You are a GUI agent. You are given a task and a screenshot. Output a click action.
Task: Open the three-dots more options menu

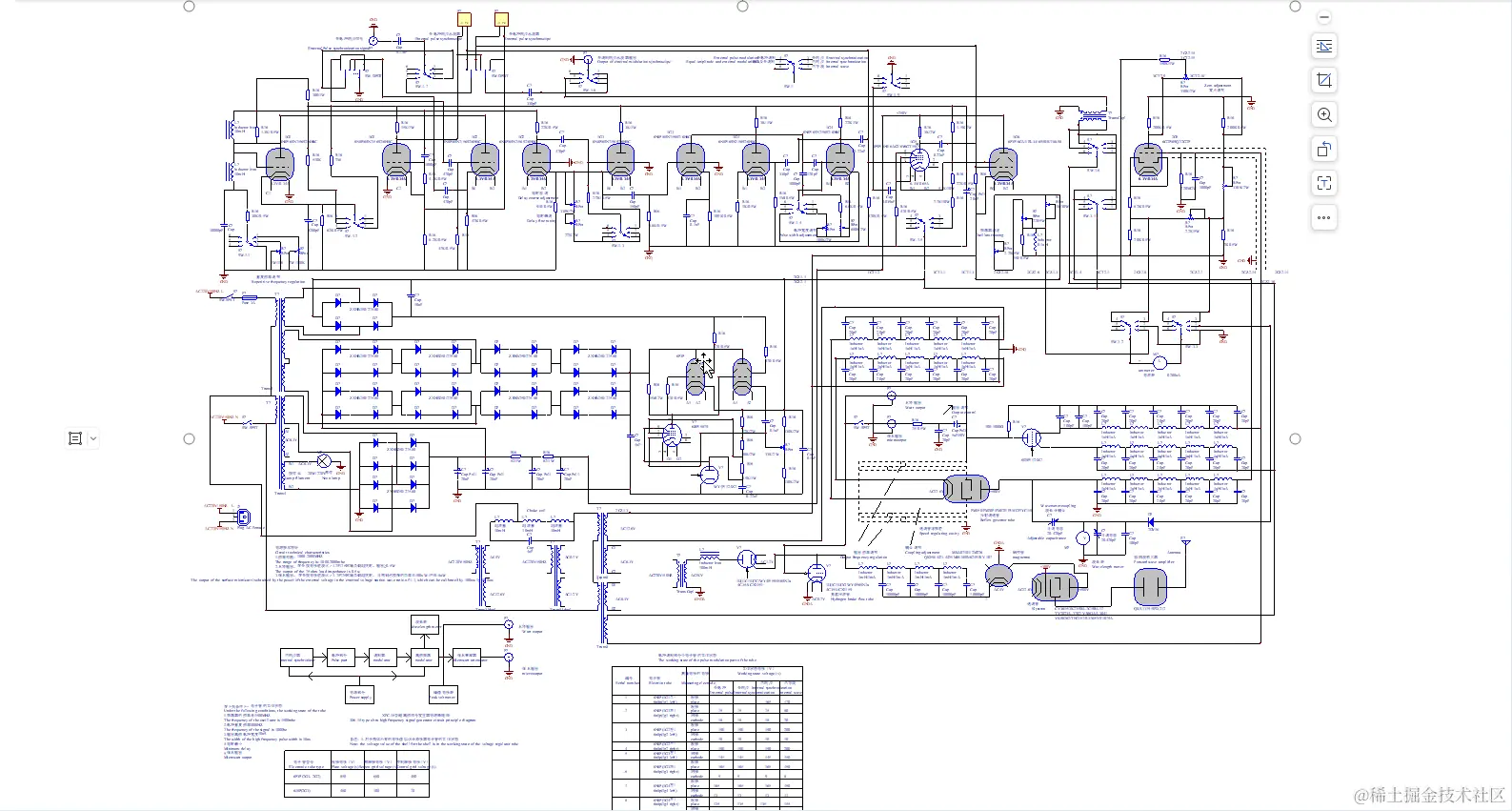1324,218
